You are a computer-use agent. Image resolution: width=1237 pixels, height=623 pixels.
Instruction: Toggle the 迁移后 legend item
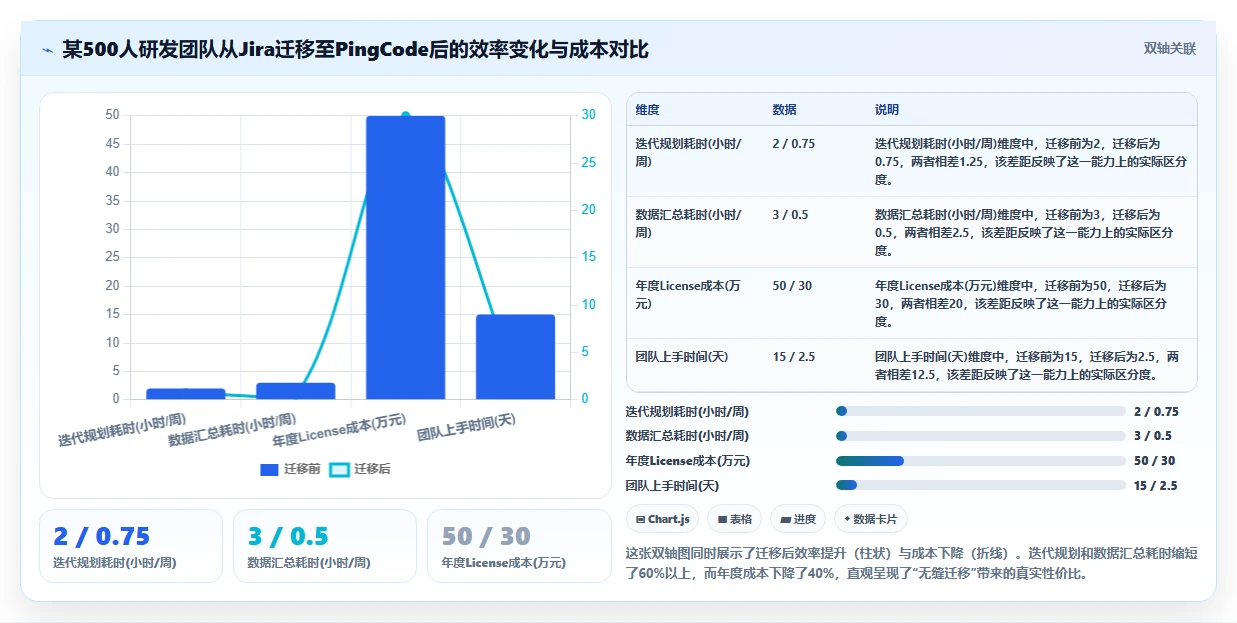click(x=360, y=469)
